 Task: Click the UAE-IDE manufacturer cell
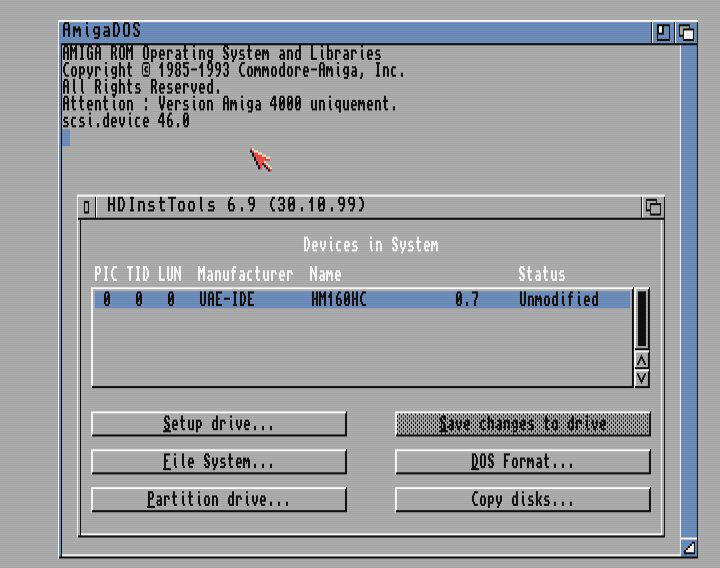pos(226,299)
